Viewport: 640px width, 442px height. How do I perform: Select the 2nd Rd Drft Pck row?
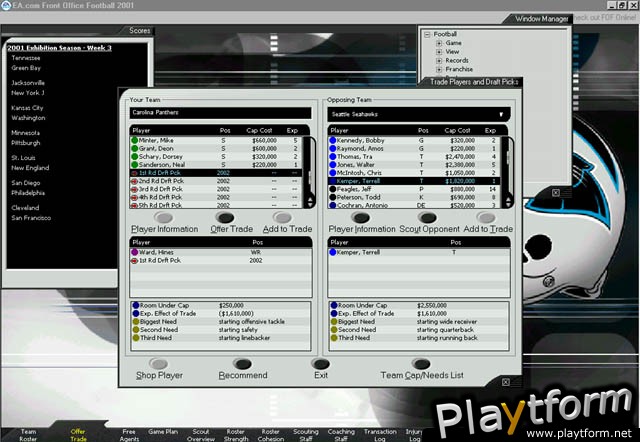pyautogui.click(x=216, y=181)
